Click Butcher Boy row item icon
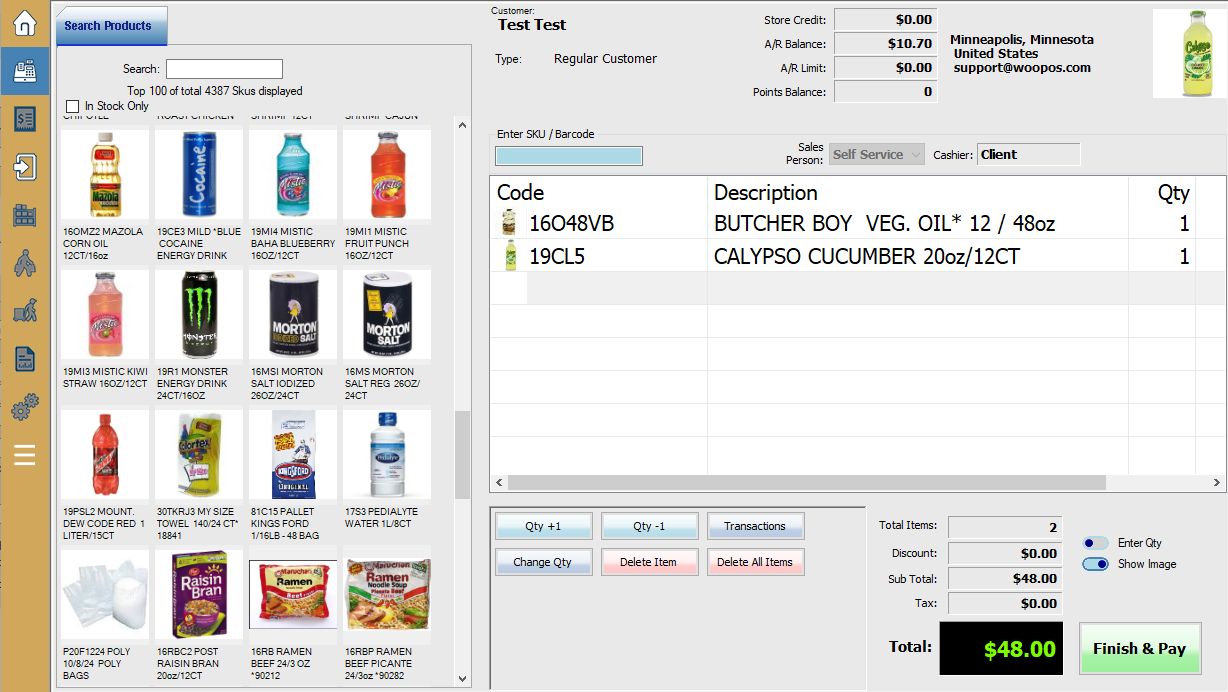Screen dimensions: 1228x692 [x=510, y=222]
